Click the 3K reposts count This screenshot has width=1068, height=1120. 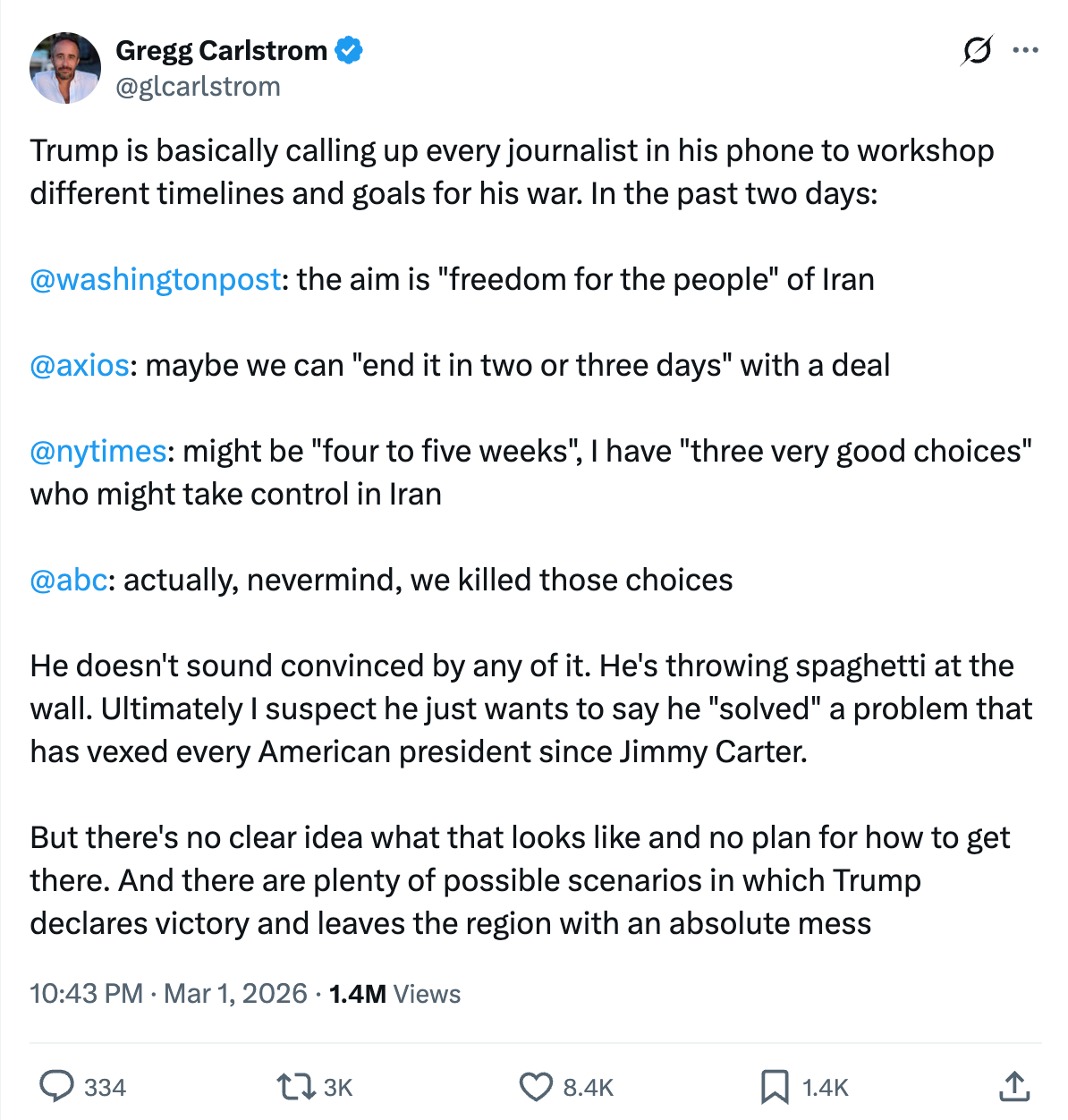pyautogui.click(x=338, y=1088)
